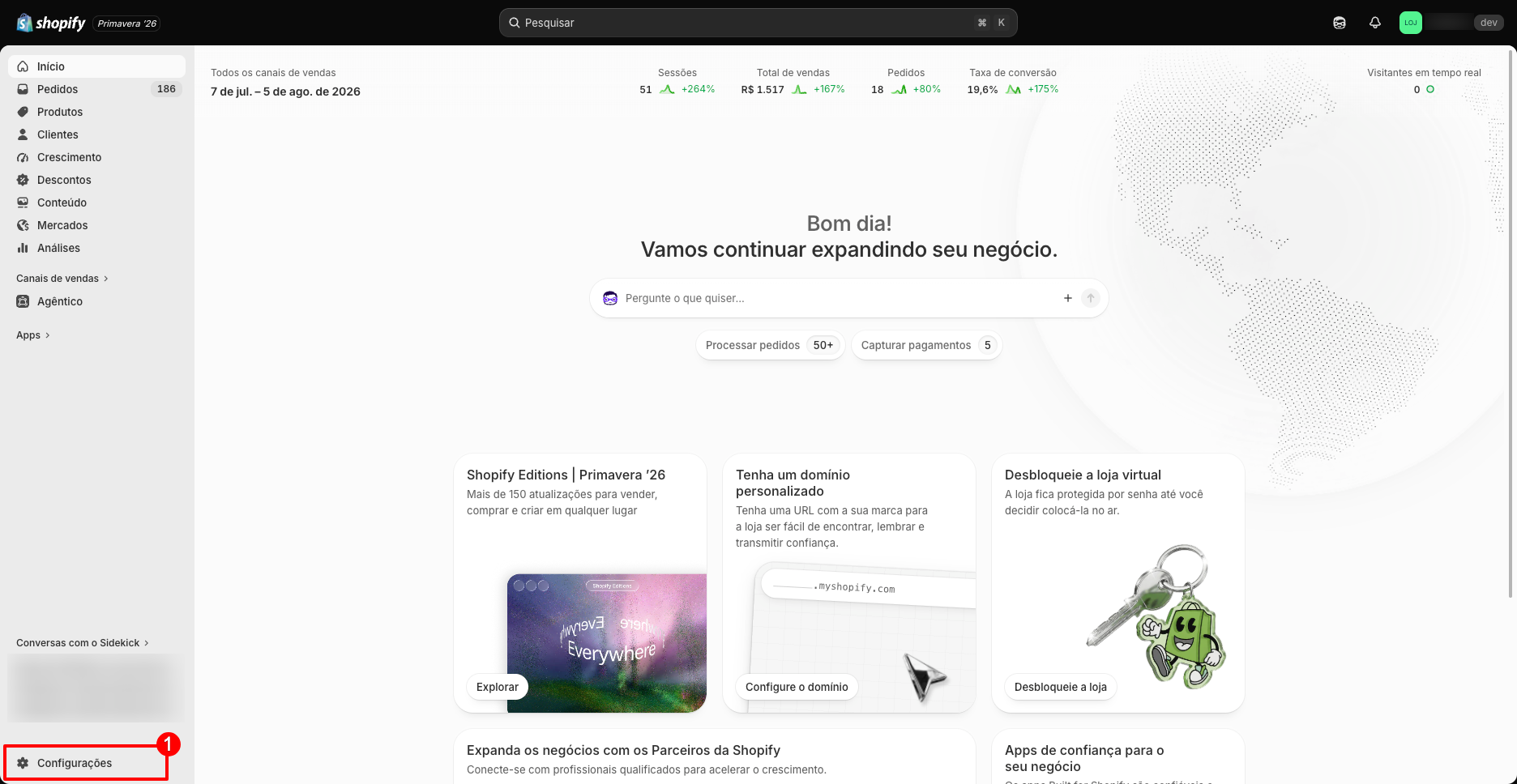Click the Pedidos metric sparkline chart

point(899,89)
